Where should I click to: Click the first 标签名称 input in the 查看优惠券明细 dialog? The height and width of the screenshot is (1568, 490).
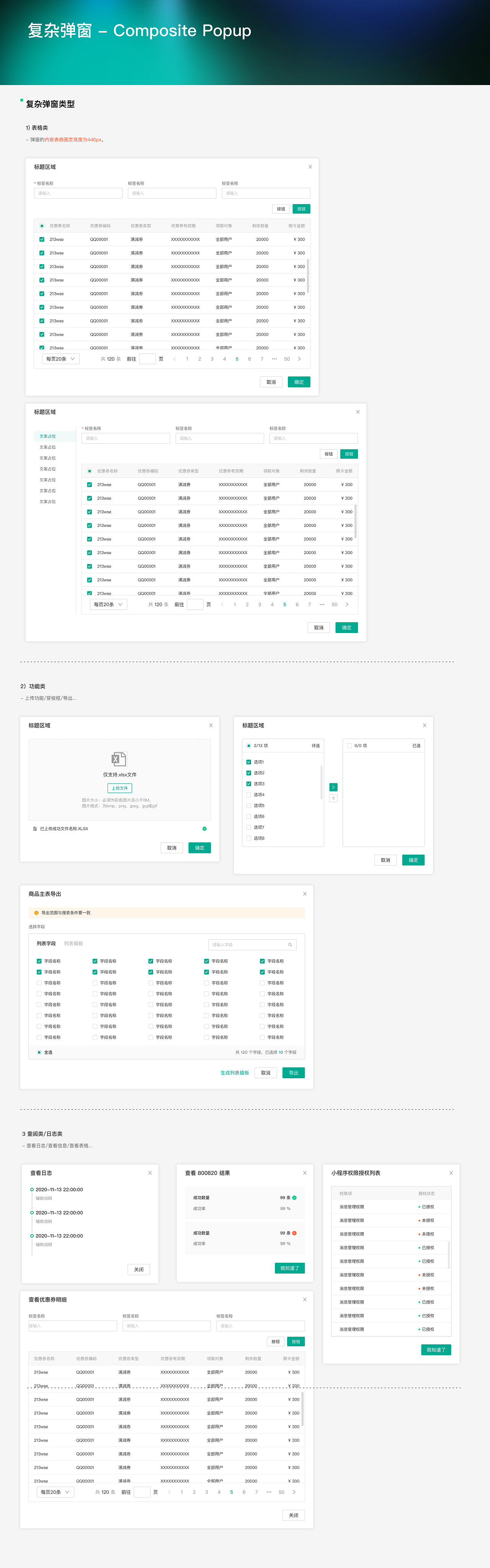click(72, 1325)
